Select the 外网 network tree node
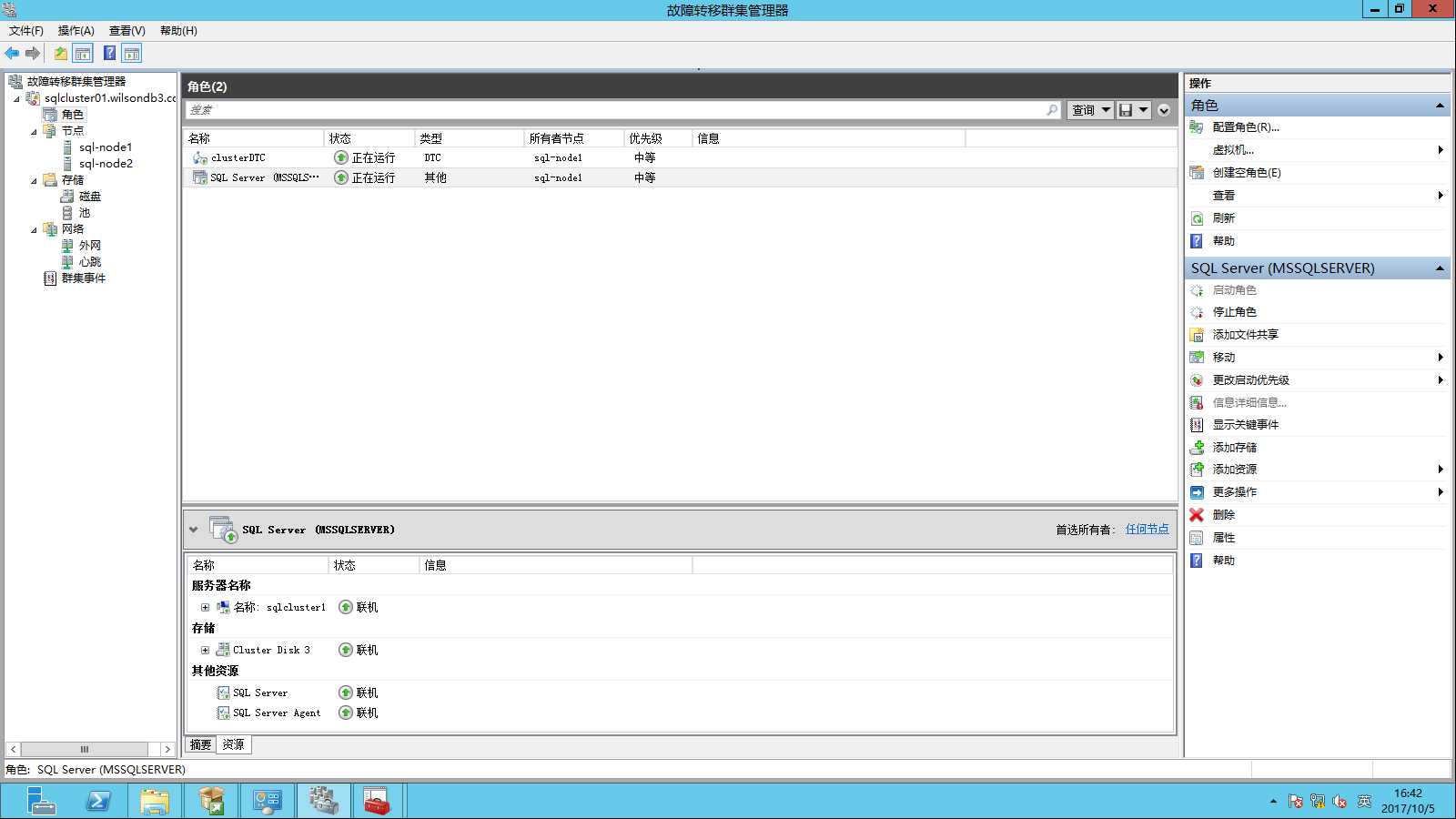1456x819 pixels. 89,246
